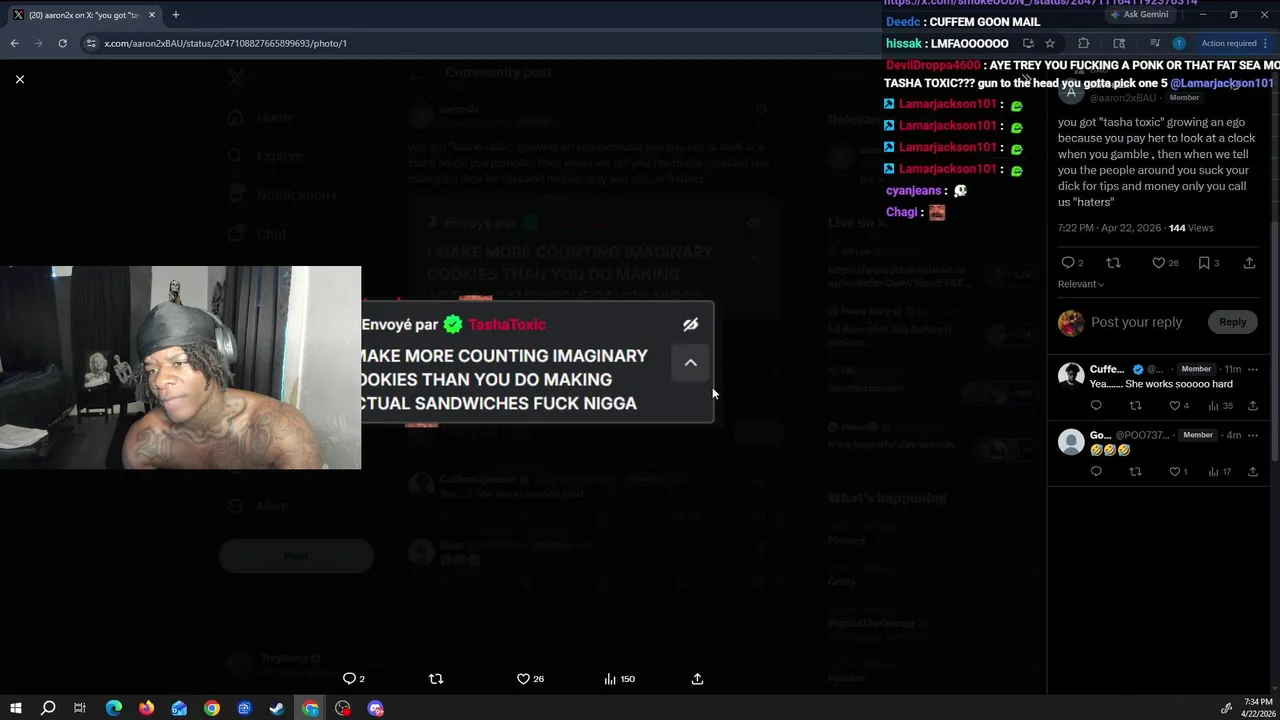
Task: Click the x.com address bar URL
Action: tap(225, 43)
